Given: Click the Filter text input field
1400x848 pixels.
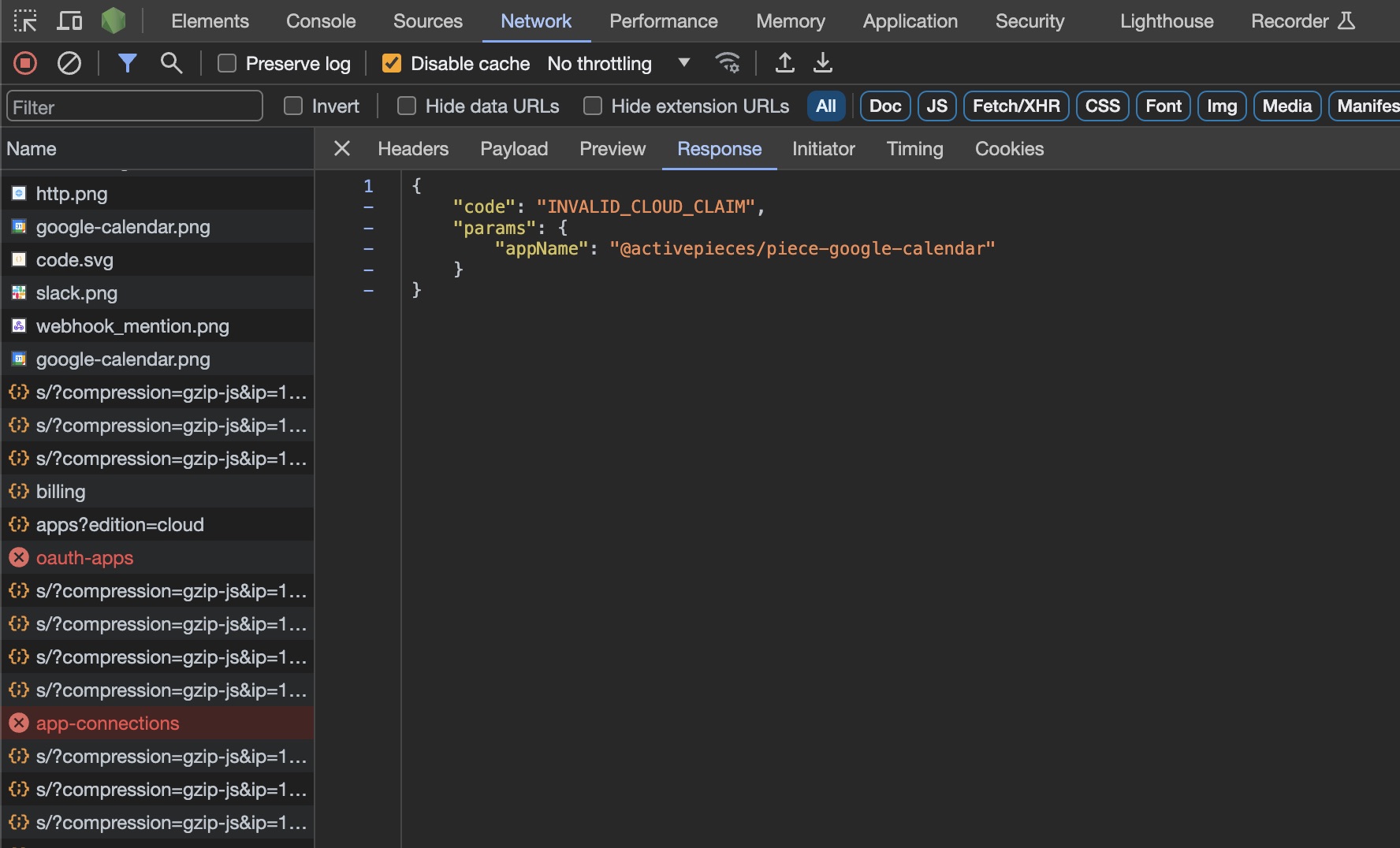Looking at the screenshot, I should tap(134, 106).
